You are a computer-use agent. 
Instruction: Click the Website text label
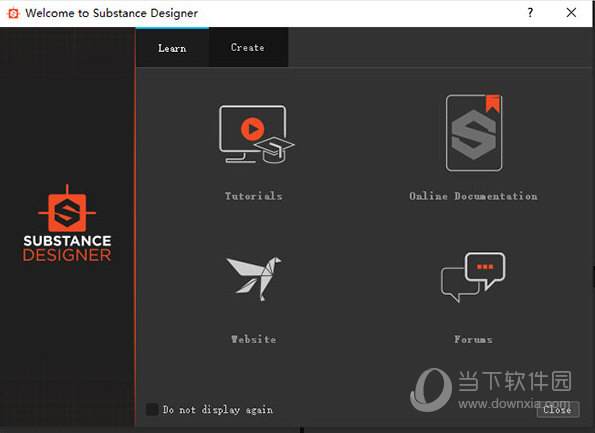254,339
